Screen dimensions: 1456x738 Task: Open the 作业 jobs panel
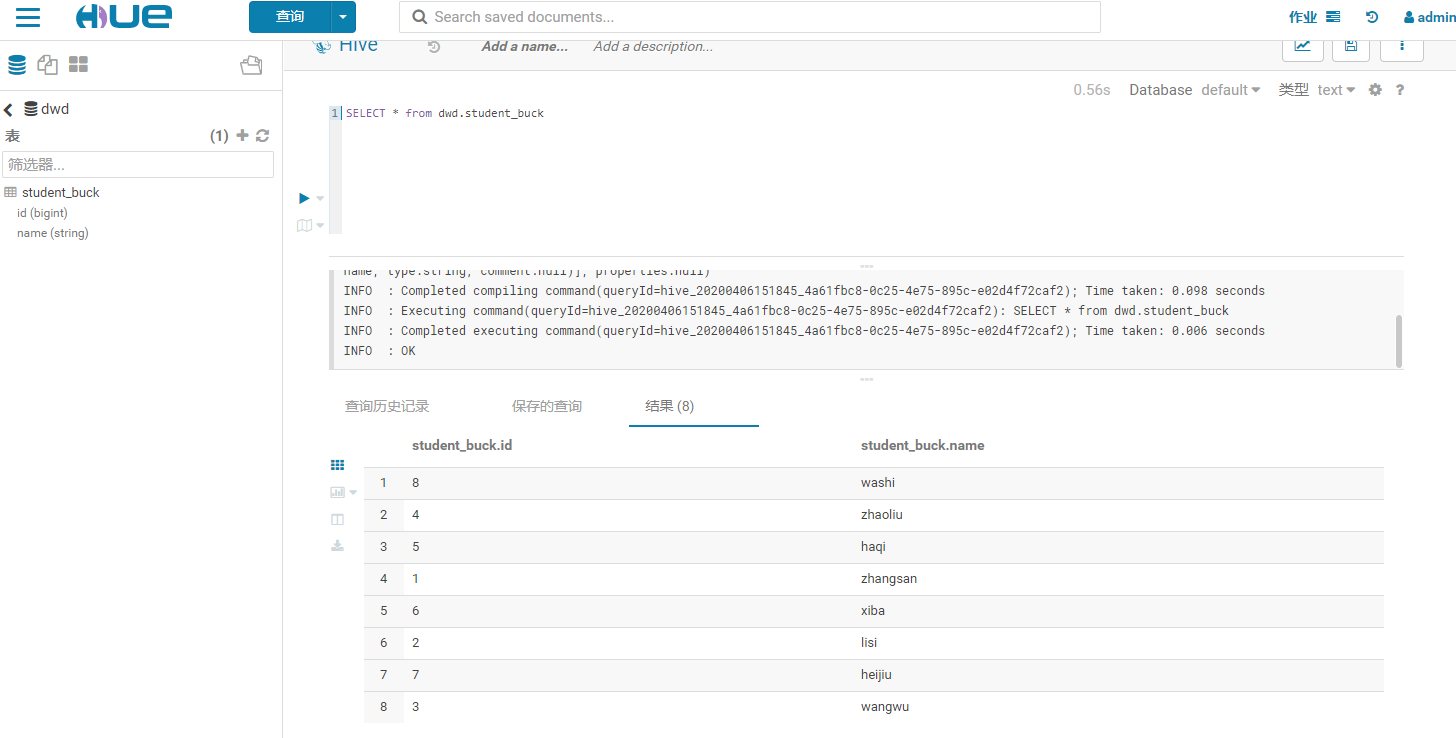pos(1314,17)
